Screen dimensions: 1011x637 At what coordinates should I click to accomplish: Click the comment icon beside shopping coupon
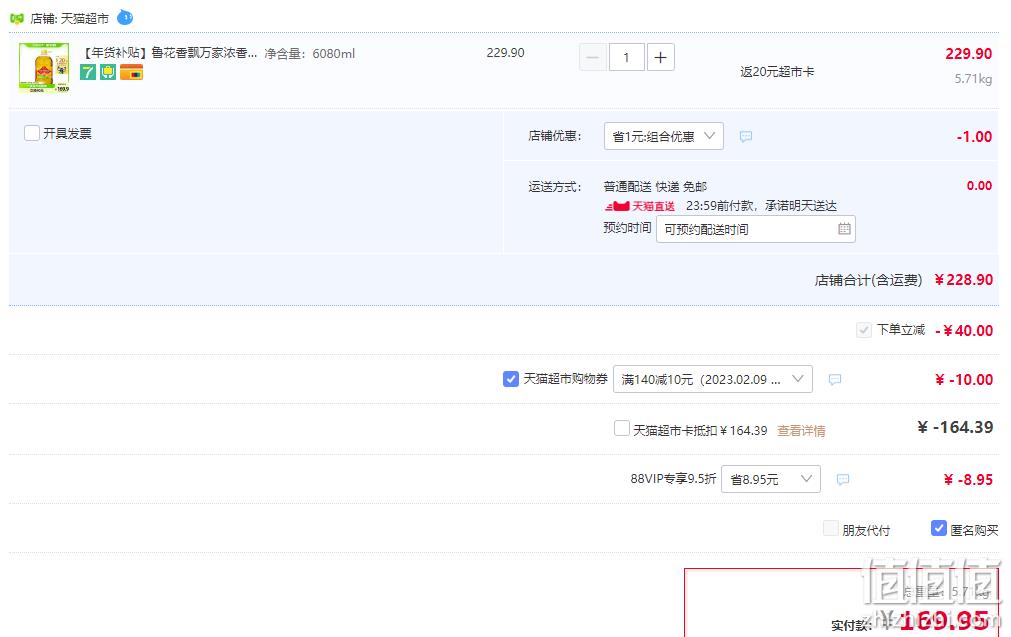tap(835, 380)
